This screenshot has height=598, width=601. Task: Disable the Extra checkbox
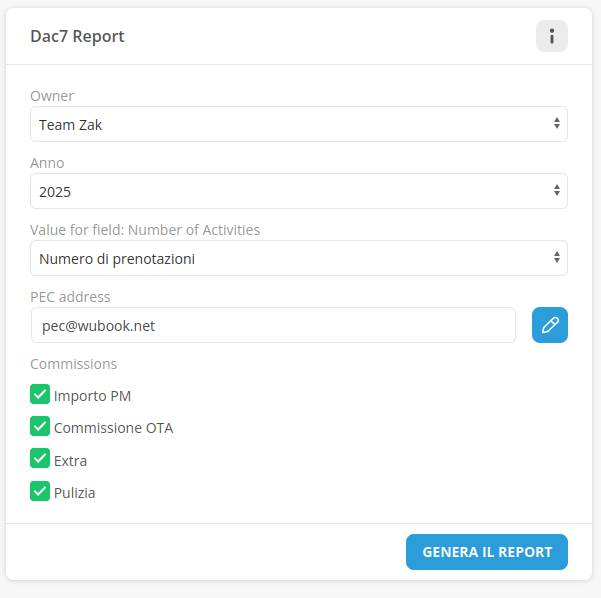point(40,459)
